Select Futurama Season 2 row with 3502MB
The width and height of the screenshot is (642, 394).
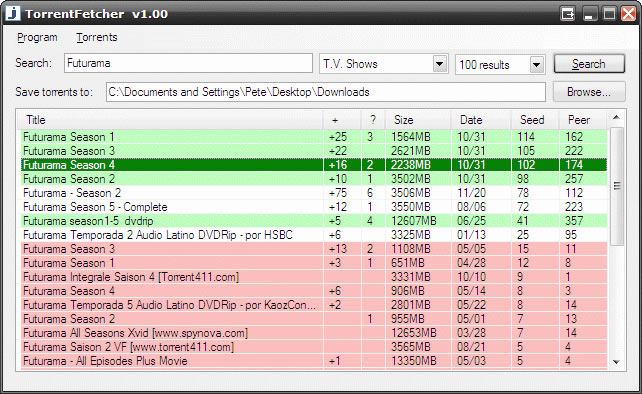314,179
